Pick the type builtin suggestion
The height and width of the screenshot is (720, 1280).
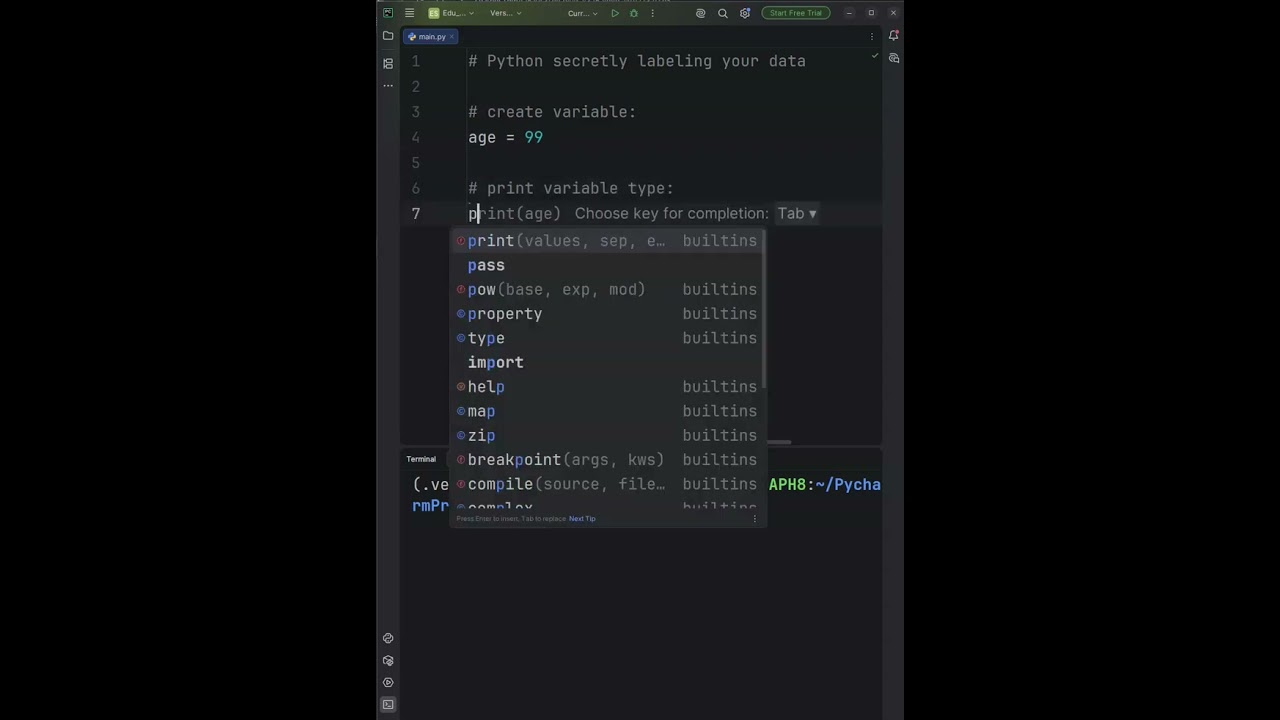pos(608,338)
